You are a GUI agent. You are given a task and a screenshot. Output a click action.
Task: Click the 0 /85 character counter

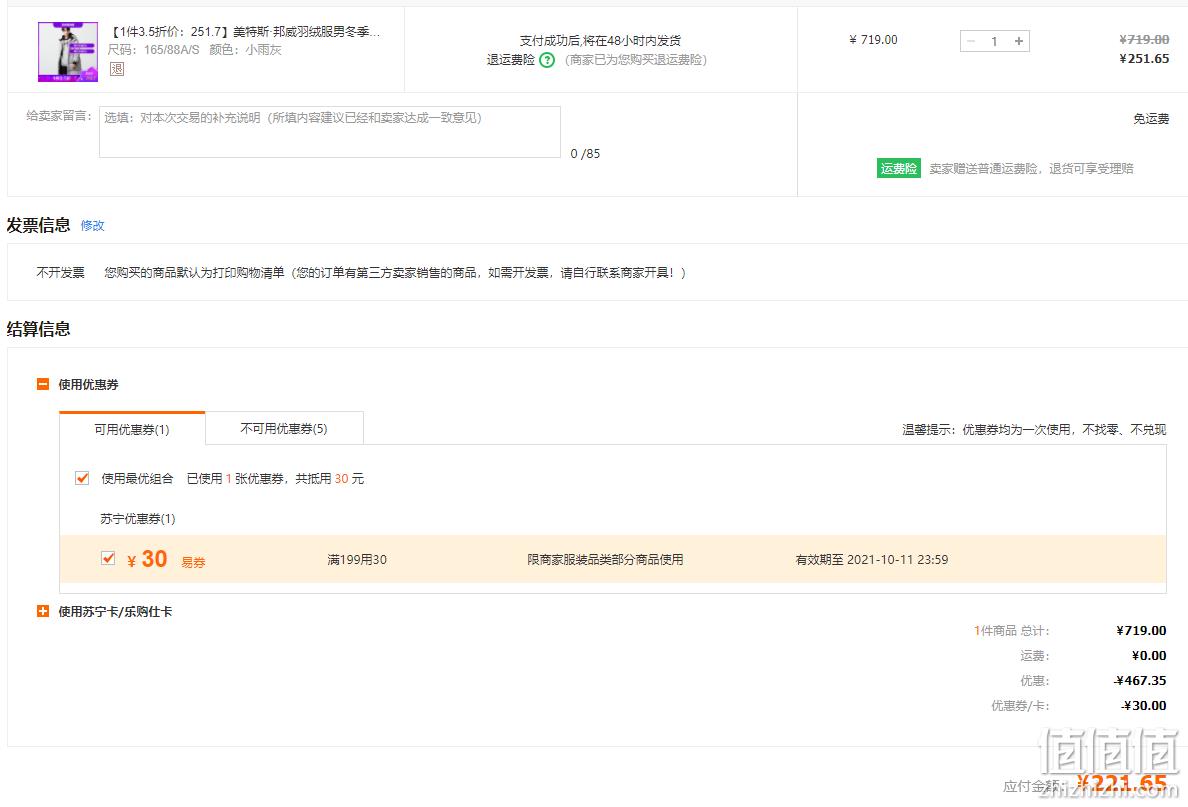point(585,154)
